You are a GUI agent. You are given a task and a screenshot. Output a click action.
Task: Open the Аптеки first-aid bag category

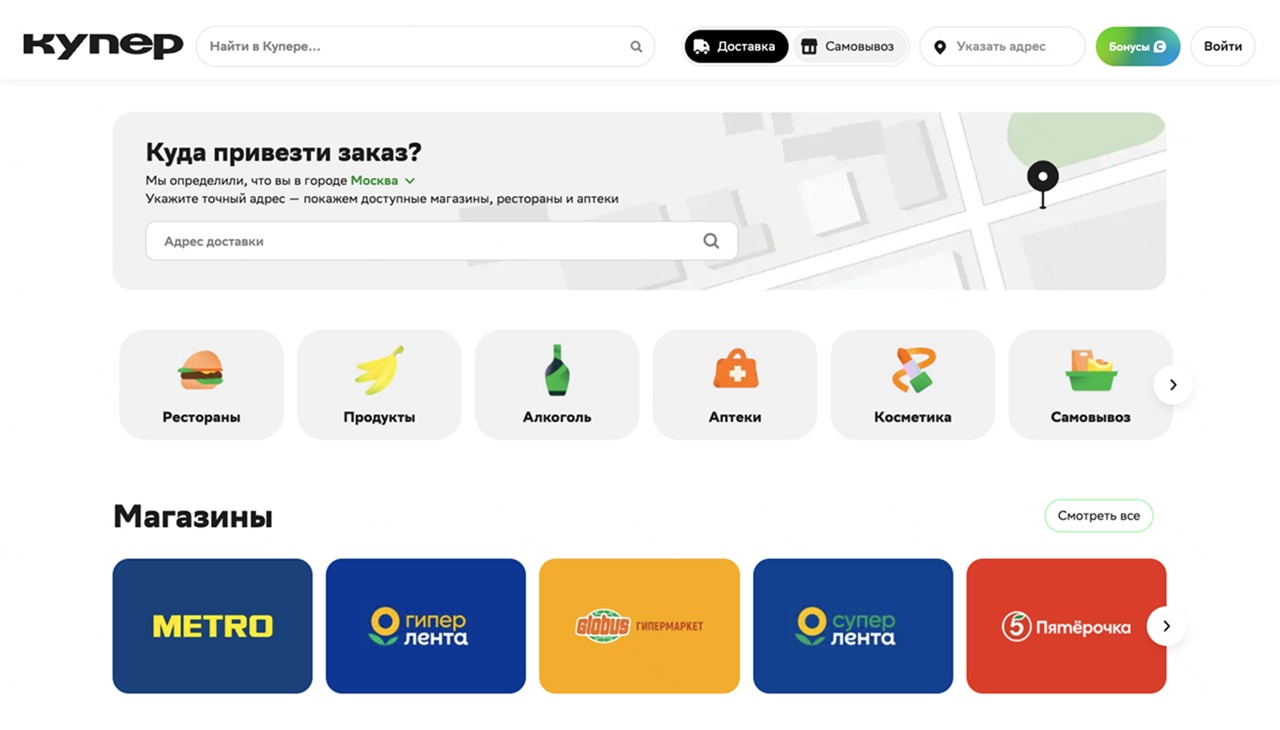pyautogui.click(x=735, y=385)
